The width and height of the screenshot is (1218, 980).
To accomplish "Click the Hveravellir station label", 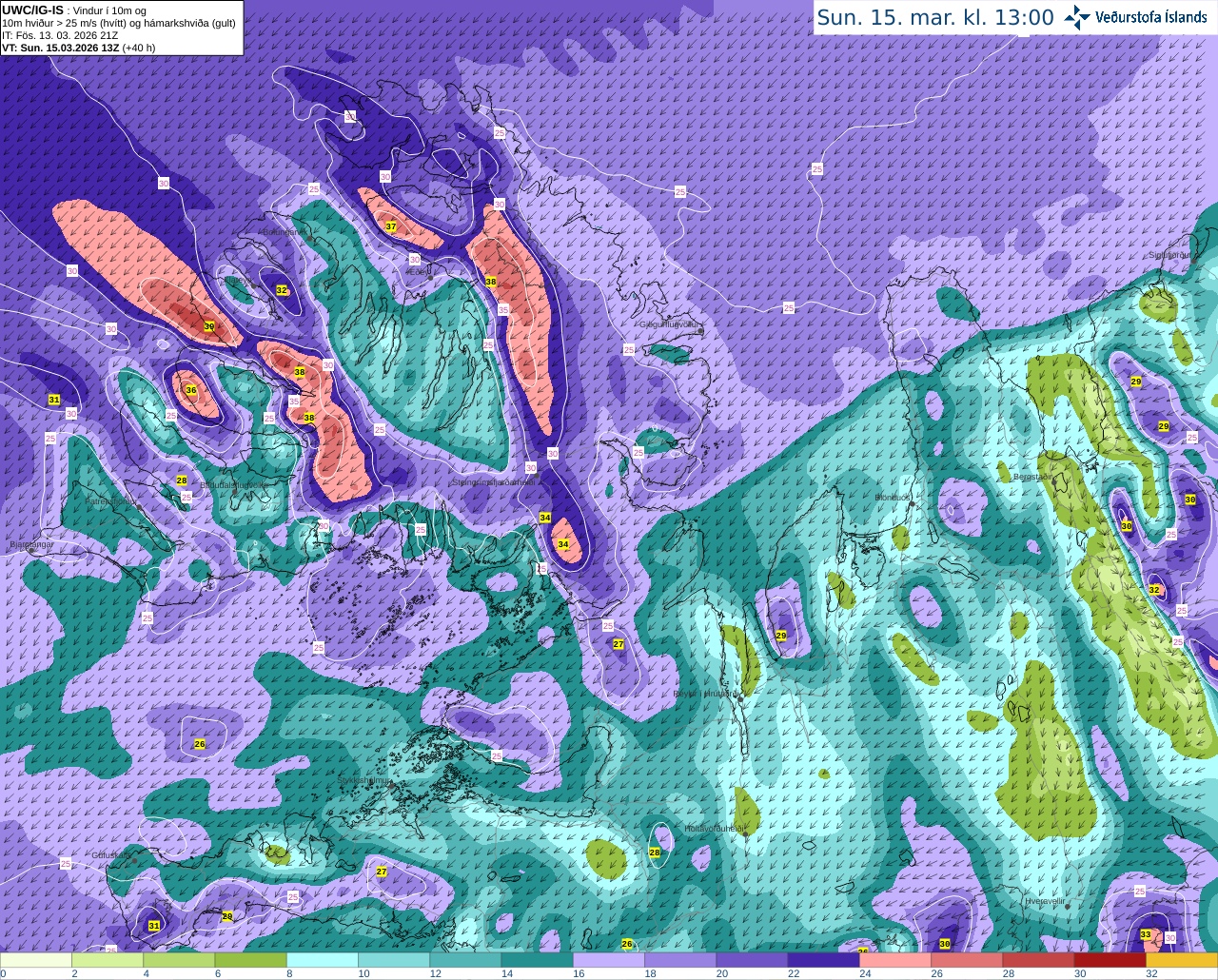I will (1044, 899).
